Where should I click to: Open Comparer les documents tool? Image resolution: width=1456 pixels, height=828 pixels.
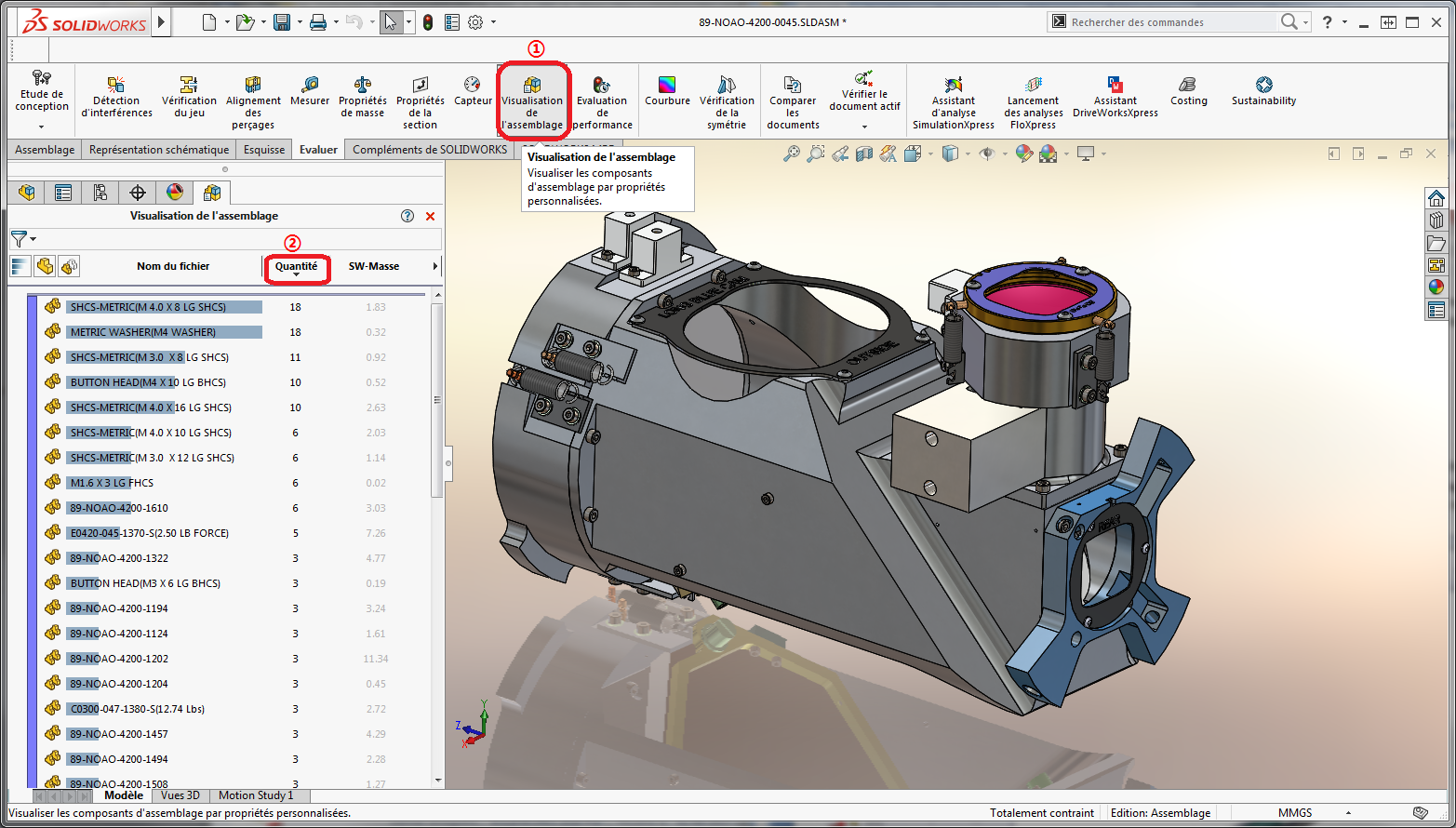[x=793, y=103]
